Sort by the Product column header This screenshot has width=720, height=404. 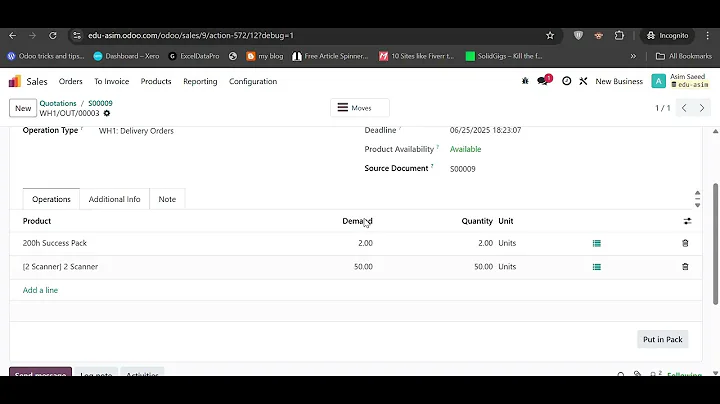37,221
